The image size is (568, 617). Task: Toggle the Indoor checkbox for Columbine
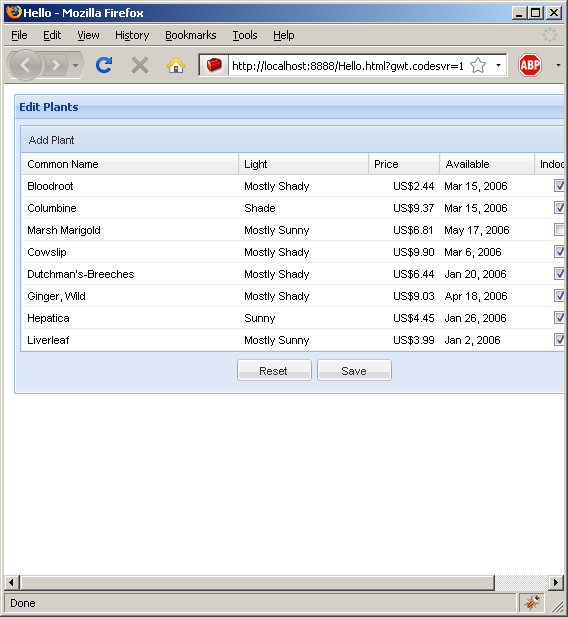[559, 207]
